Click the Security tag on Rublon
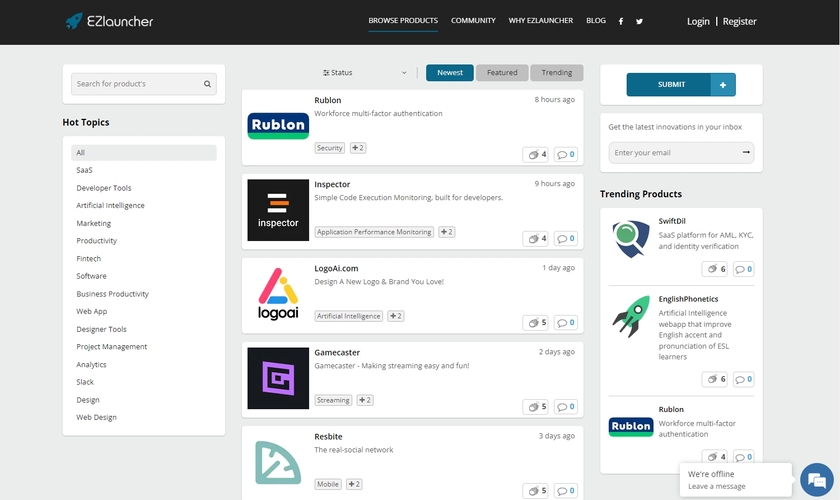 pos(329,148)
